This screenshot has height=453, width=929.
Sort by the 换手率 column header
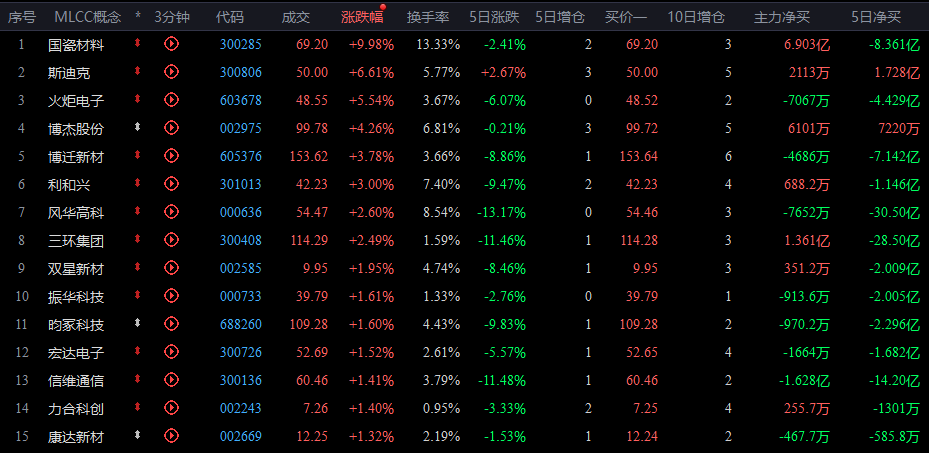428,17
